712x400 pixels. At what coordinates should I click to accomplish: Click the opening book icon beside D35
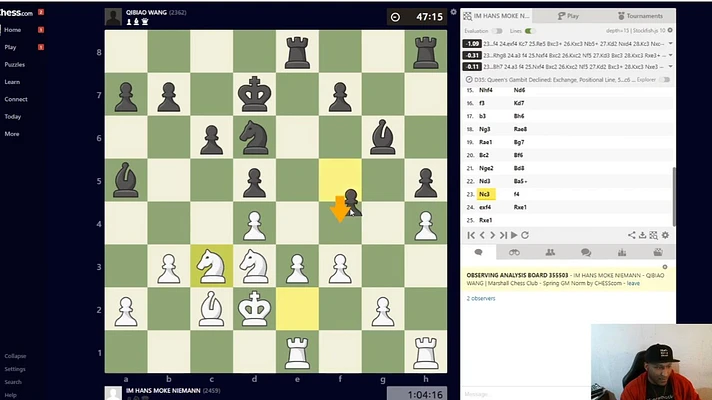(x=469, y=79)
